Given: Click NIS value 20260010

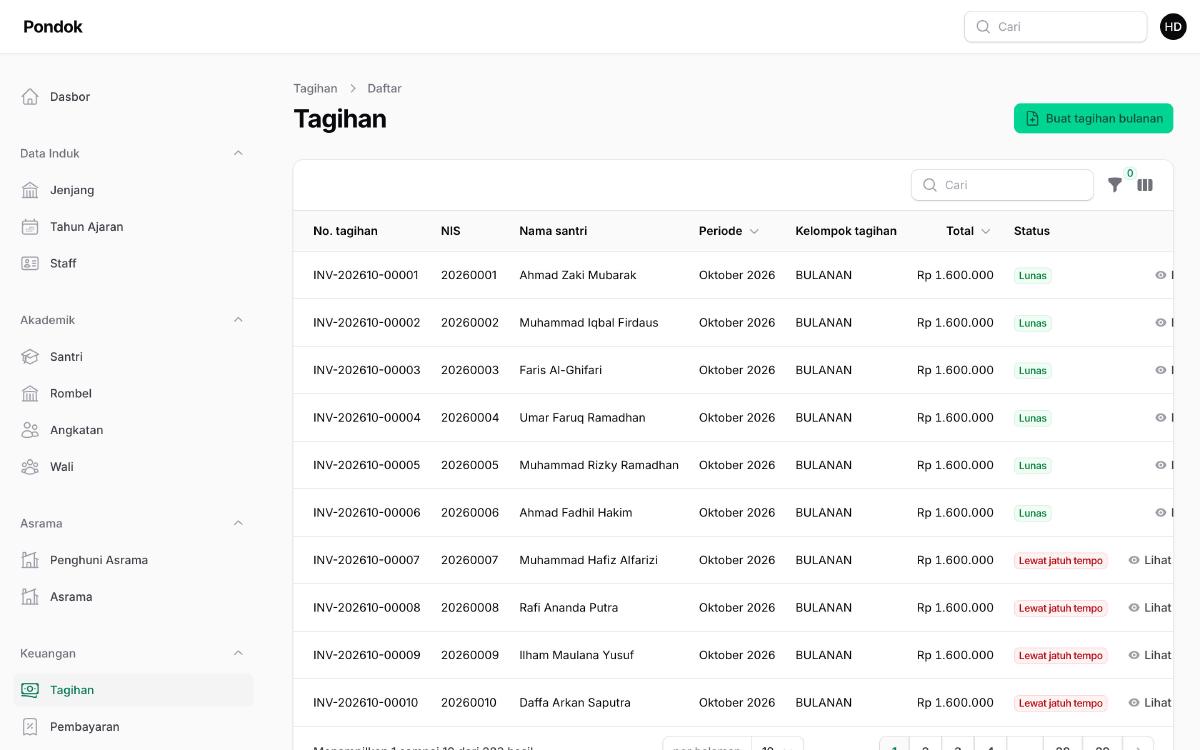Looking at the screenshot, I should tap(469, 703).
